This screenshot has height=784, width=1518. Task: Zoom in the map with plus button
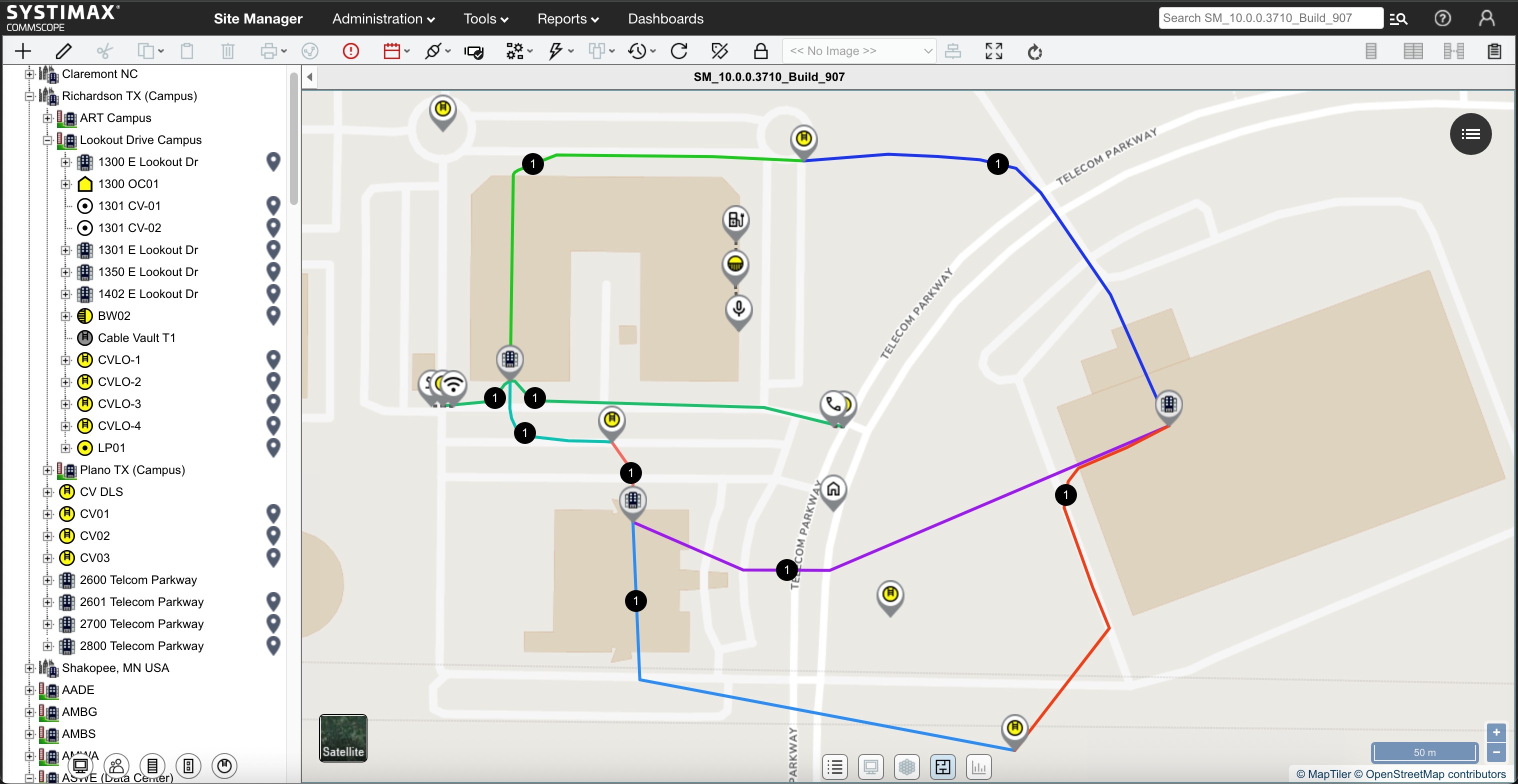(1495, 732)
